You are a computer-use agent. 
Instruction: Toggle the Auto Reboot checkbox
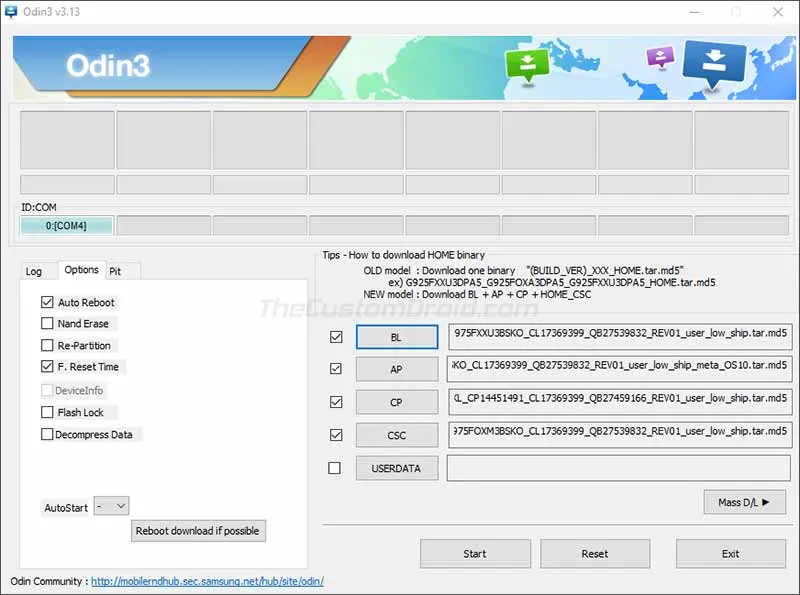pos(47,302)
